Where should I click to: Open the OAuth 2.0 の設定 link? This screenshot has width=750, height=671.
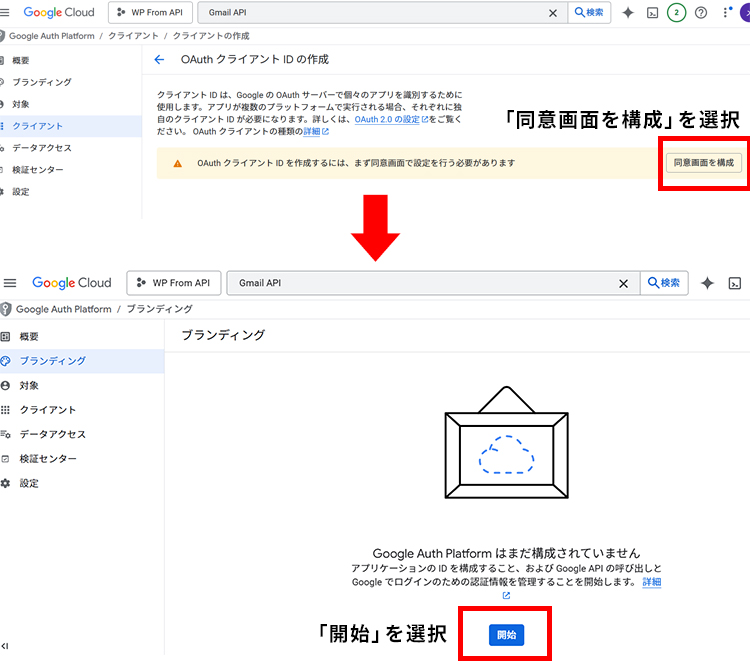pyautogui.click(x=390, y=119)
